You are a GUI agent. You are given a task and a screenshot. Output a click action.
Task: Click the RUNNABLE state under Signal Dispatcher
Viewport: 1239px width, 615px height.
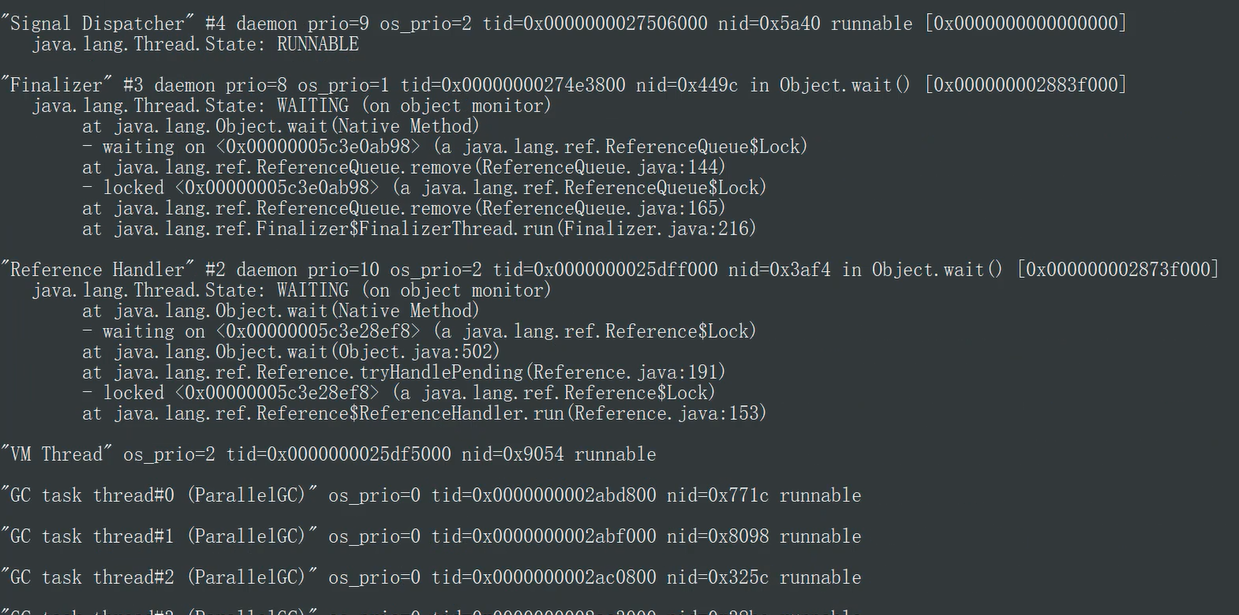click(317, 44)
